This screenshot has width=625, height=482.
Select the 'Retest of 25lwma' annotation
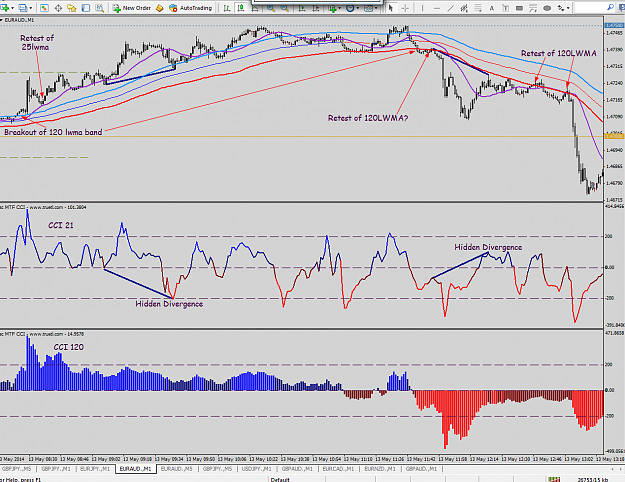(x=37, y=43)
